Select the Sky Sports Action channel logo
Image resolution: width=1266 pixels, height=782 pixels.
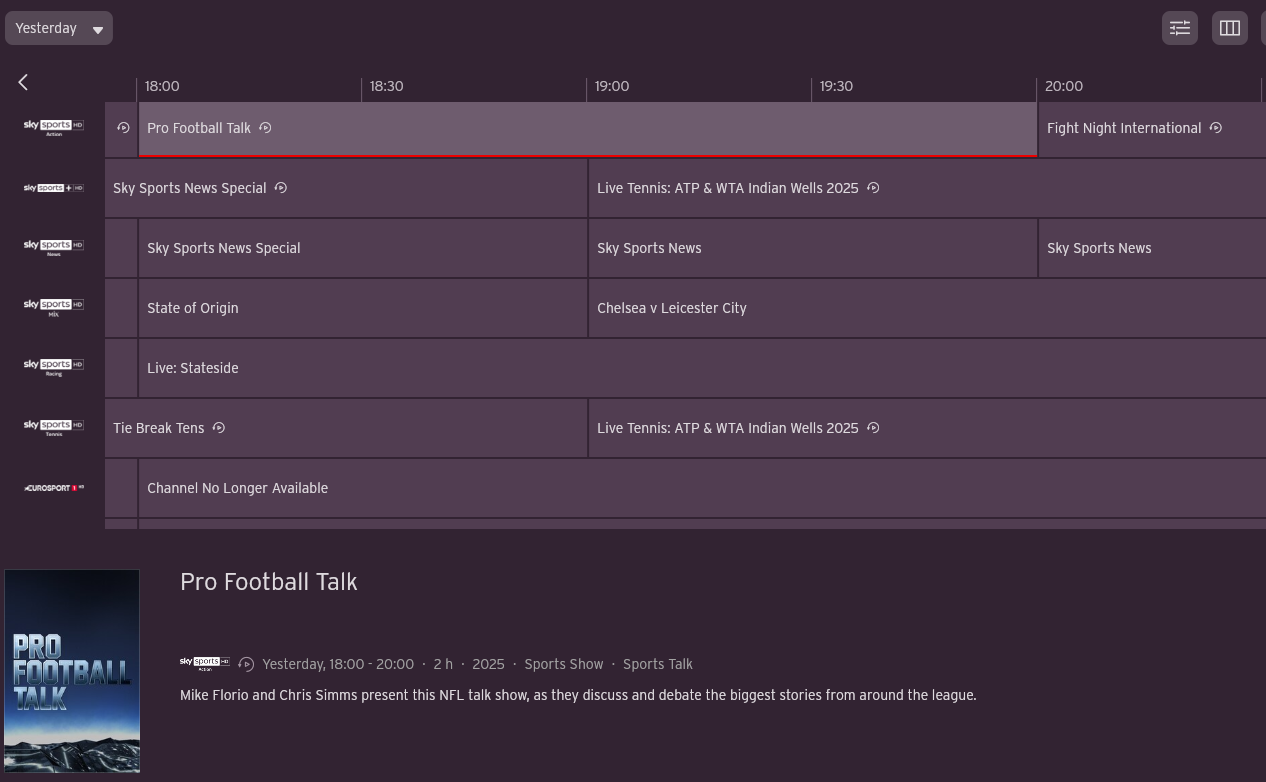click(53, 128)
